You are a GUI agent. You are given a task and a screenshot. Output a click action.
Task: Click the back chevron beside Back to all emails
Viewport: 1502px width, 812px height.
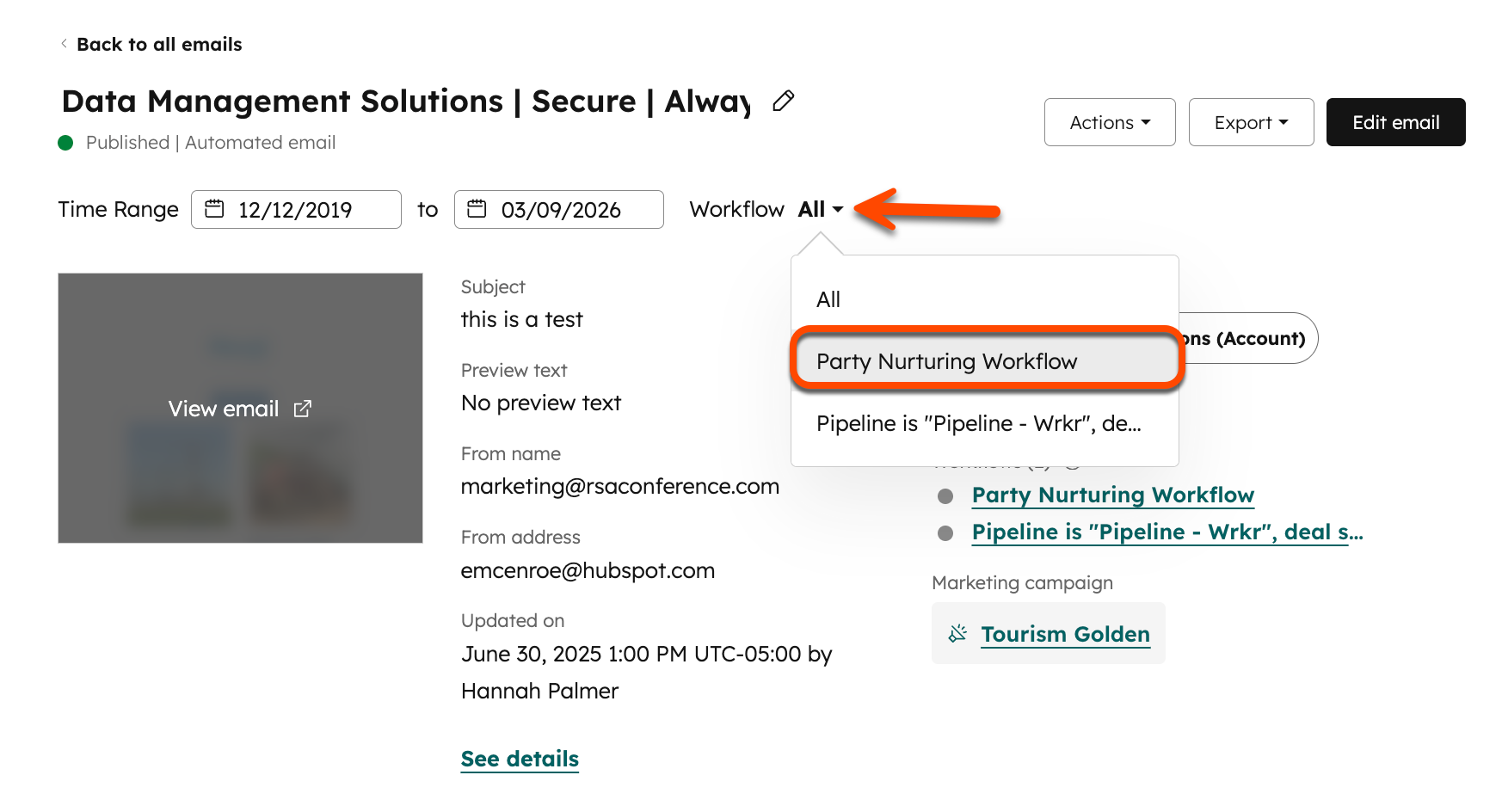[65, 43]
